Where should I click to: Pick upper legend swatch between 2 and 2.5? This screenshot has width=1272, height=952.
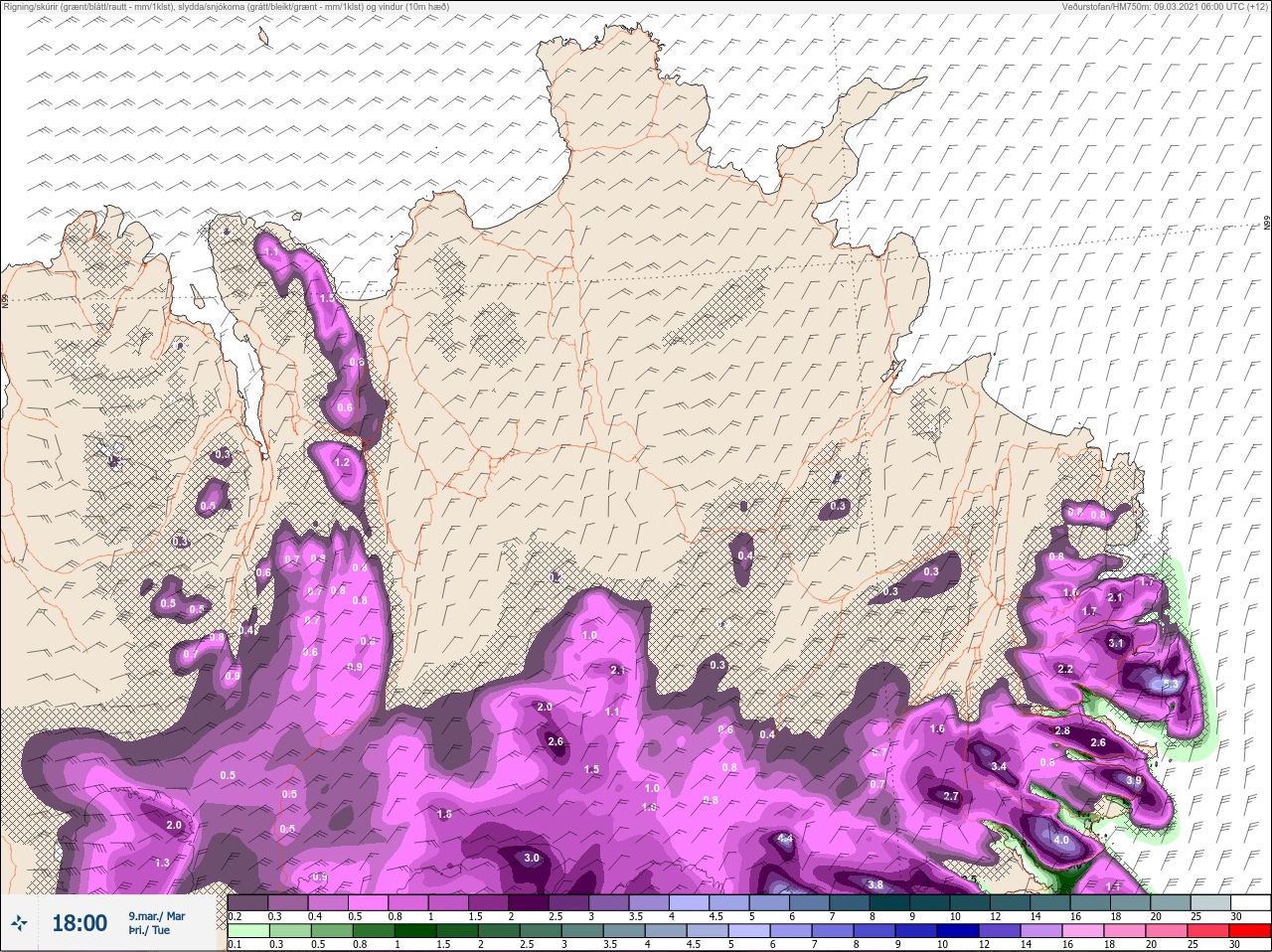click(530, 903)
